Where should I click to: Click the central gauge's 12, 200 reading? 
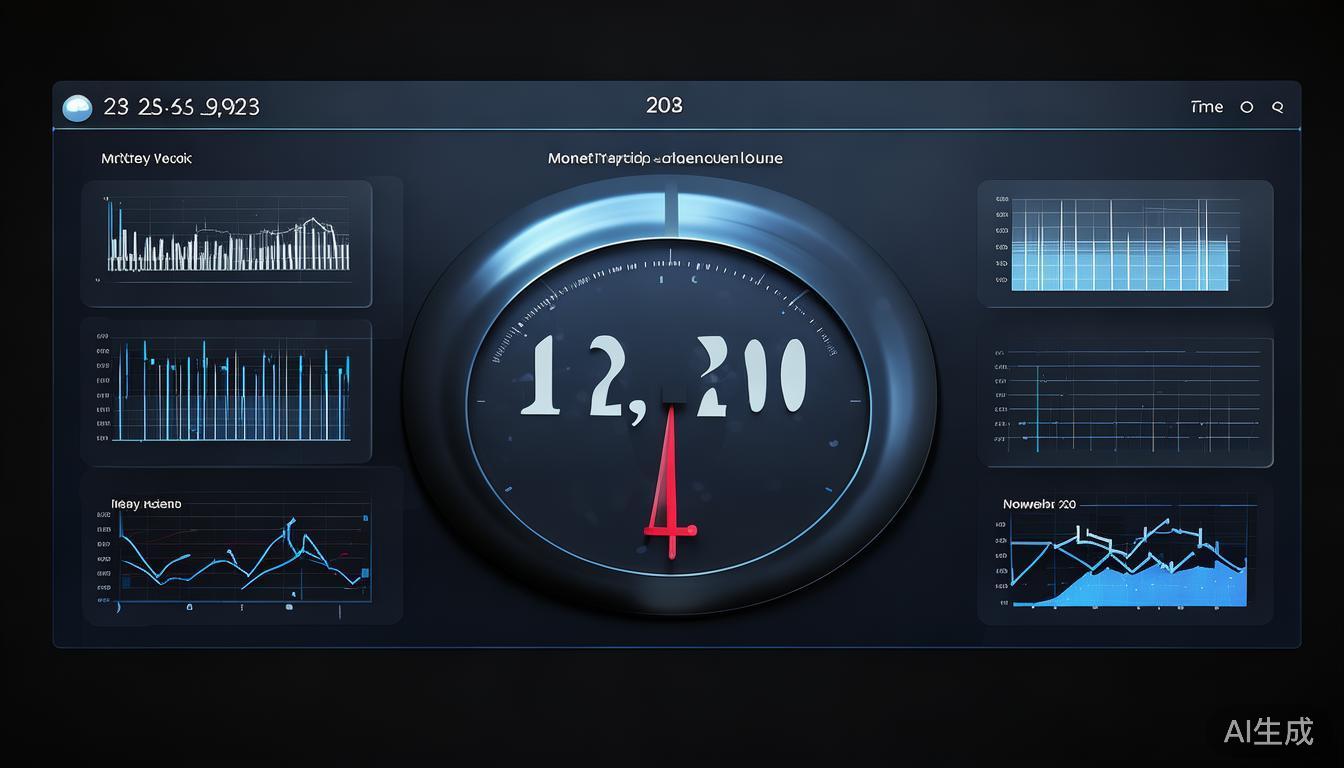pyautogui.click(x=664, y=376)
